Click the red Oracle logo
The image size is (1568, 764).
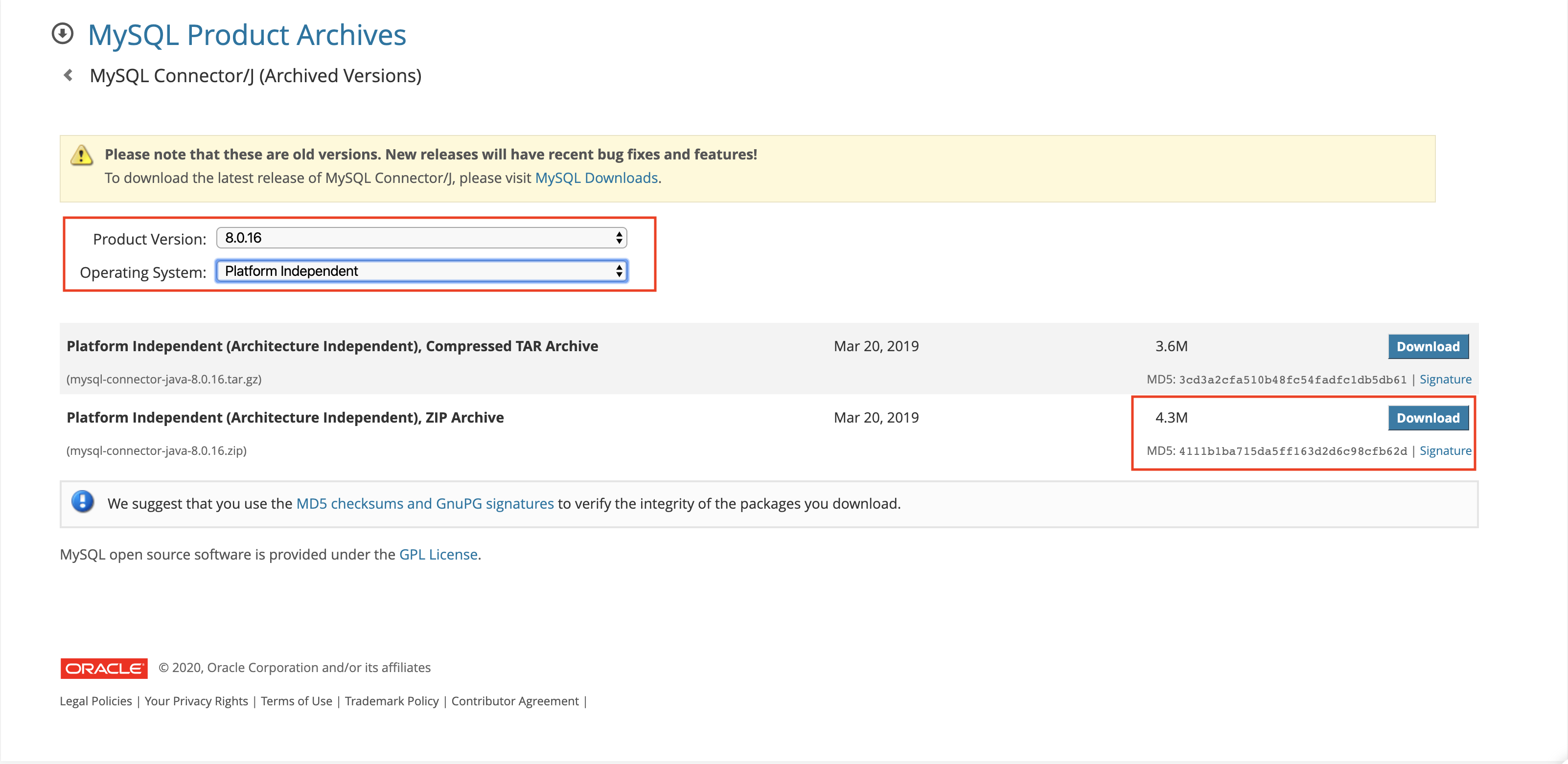click(103, 668)
